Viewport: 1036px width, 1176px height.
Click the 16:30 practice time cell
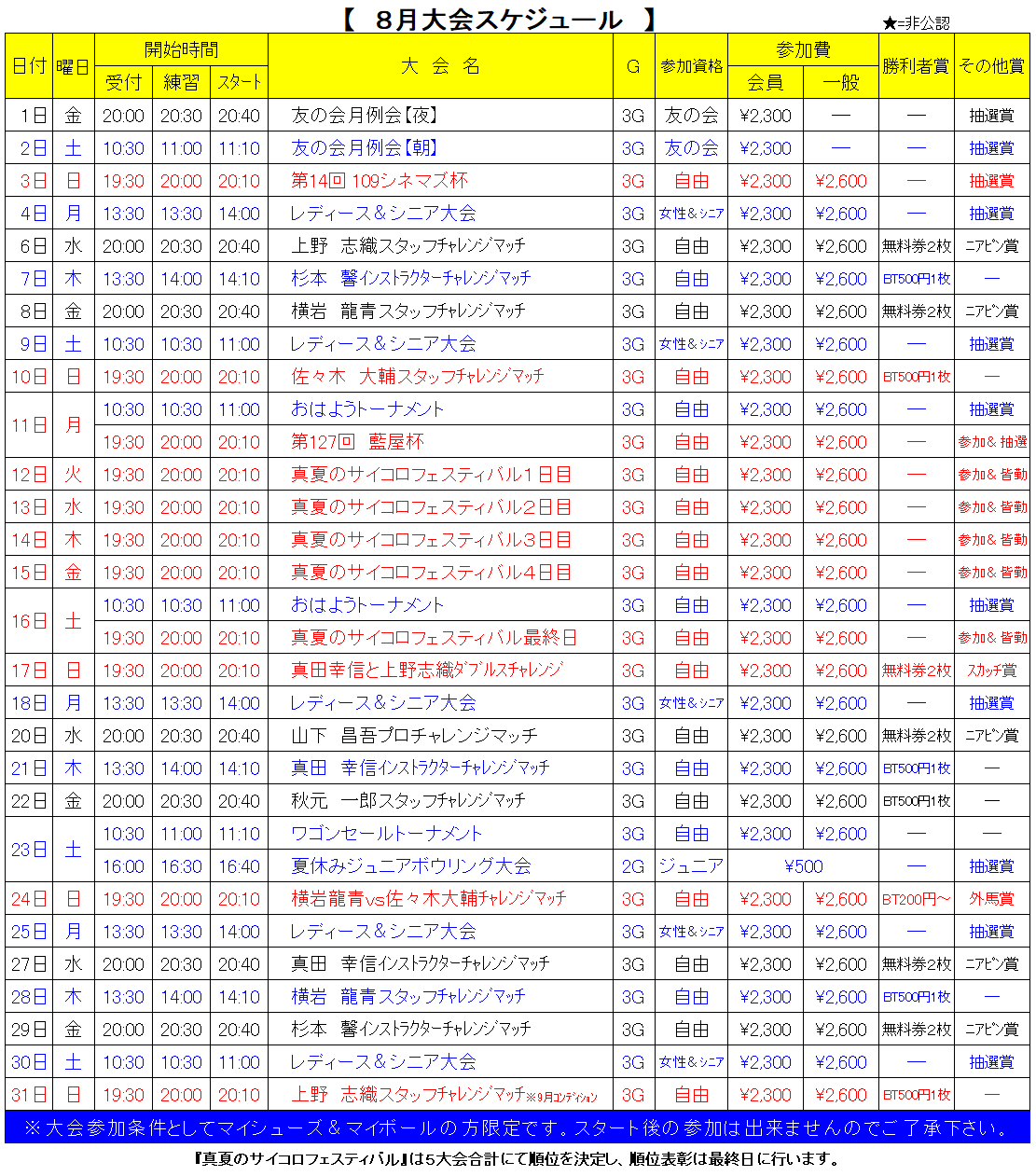coord(181,866)
